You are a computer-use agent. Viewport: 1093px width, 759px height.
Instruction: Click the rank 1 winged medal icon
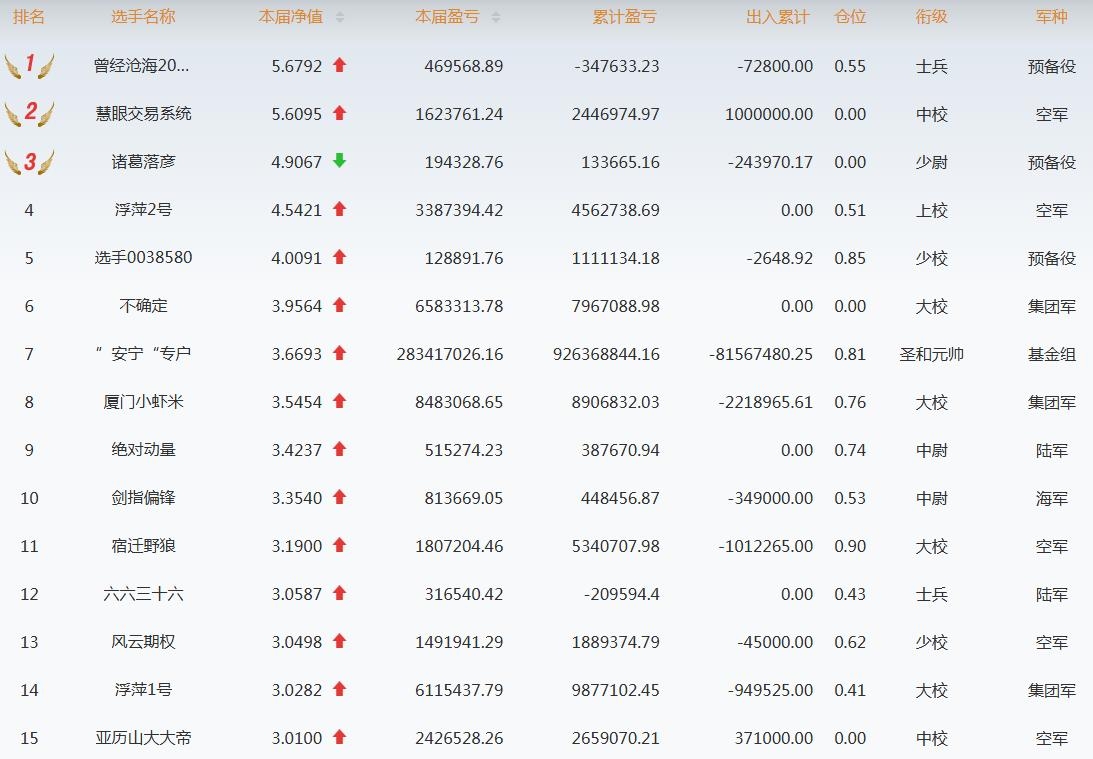click(x=29, y=66)
